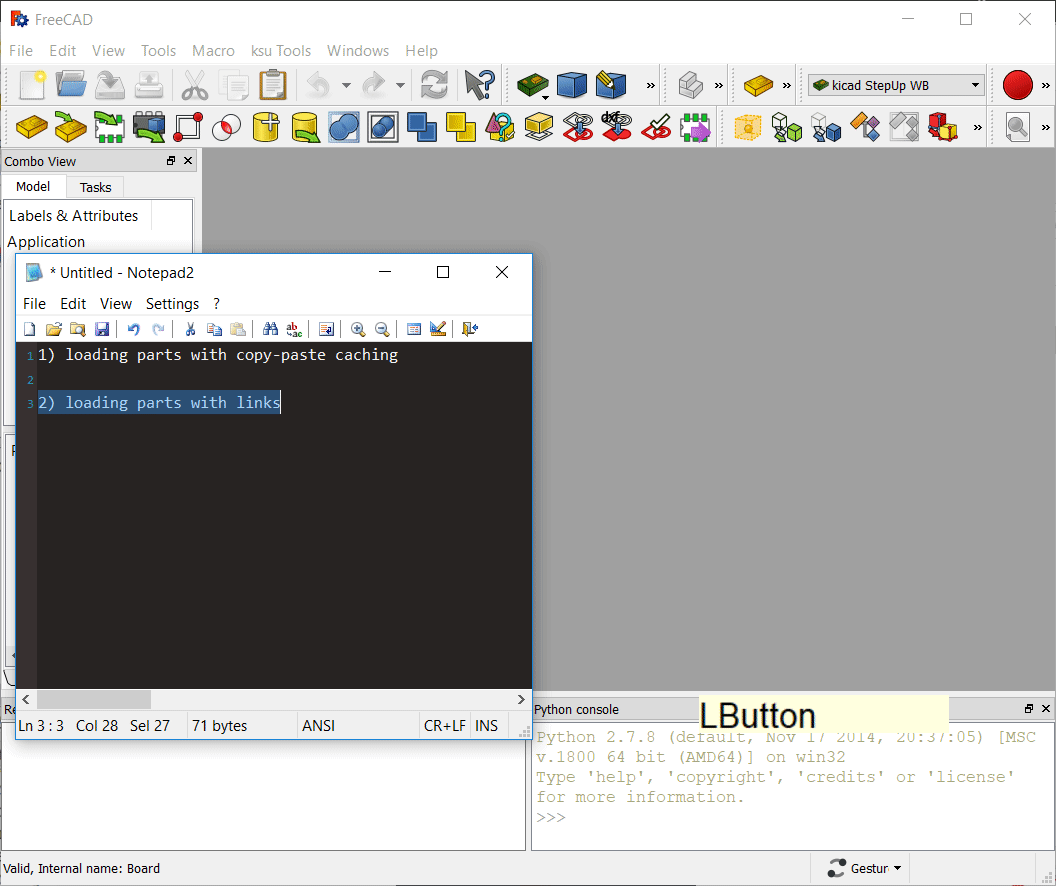The height and width of the screenshot is (886, 1056).
Task: Click Replace icon in Notepad2 toolbar
Action: click(x=294, y=329)
